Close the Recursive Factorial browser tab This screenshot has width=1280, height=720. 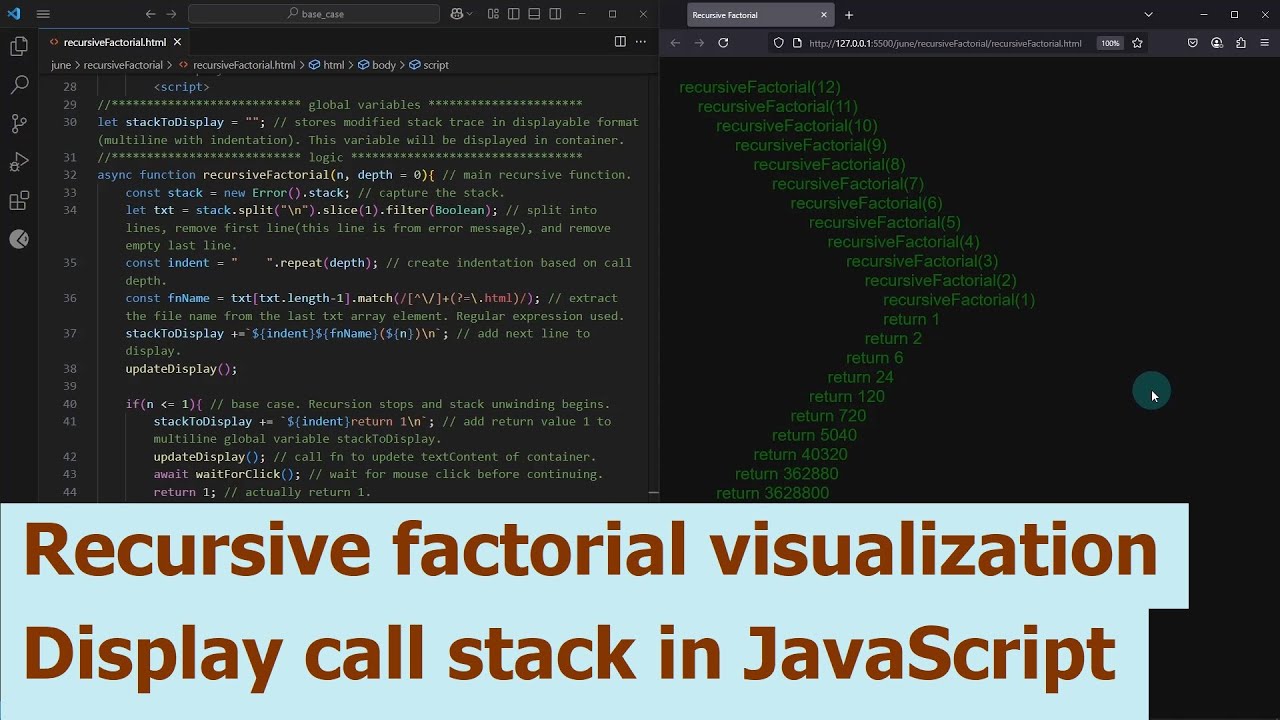[824, 15]
